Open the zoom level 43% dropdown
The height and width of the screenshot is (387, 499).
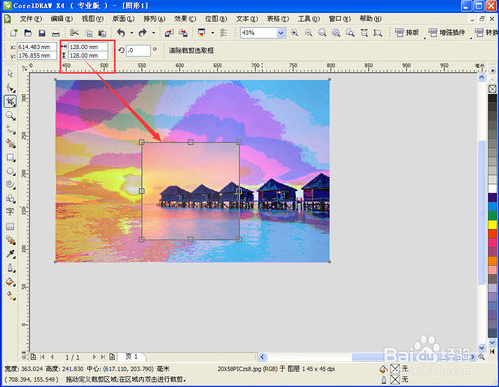281,33
